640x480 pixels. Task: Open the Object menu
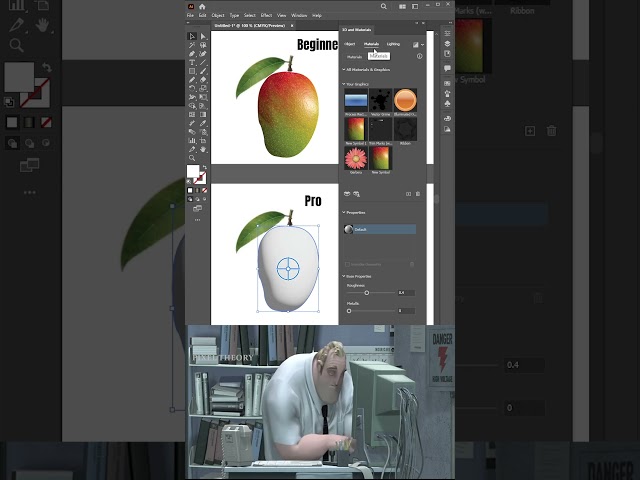point(218,16)
